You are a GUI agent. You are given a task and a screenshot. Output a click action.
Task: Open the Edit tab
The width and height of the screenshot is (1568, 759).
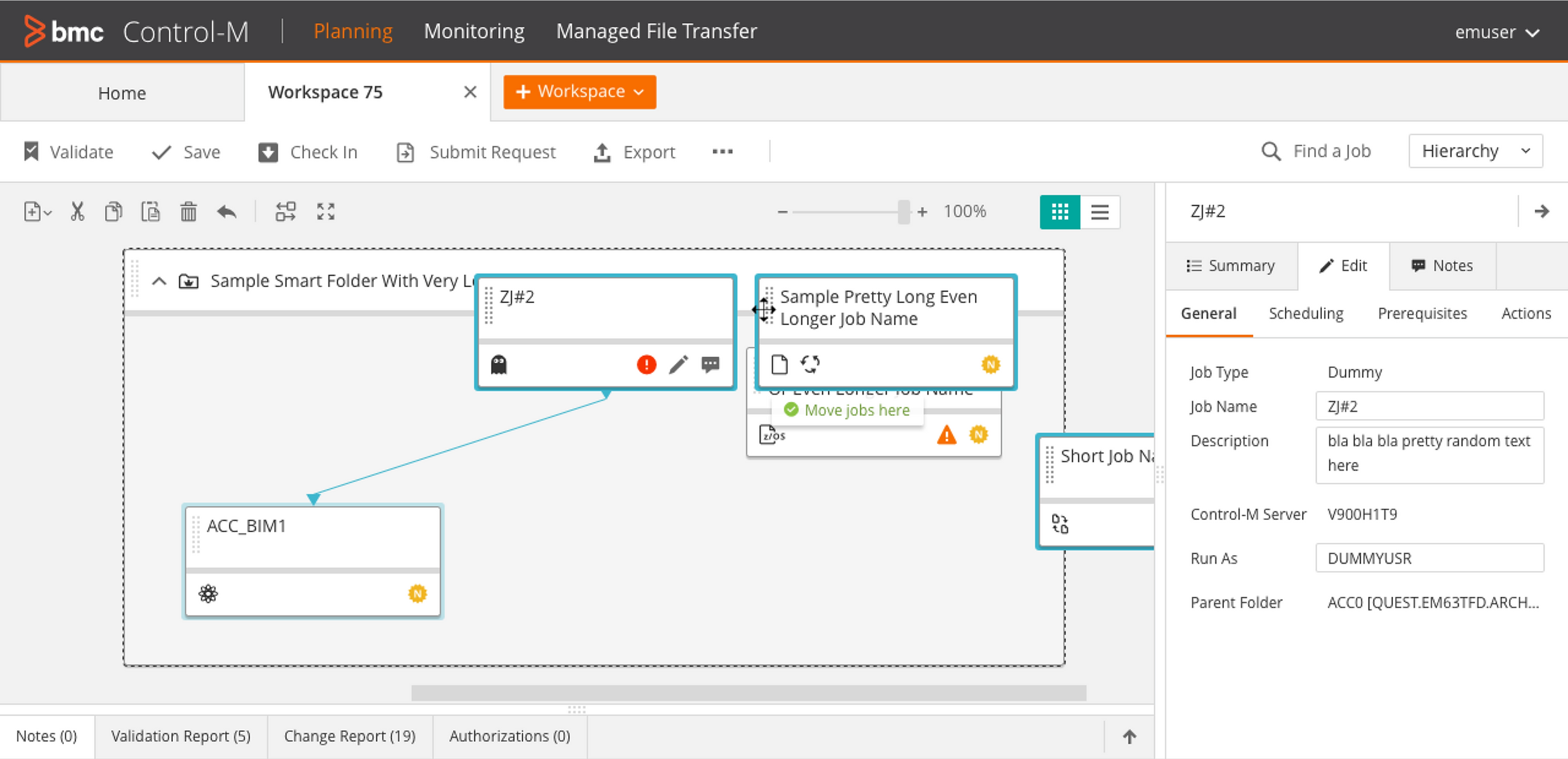[1343, 266]
